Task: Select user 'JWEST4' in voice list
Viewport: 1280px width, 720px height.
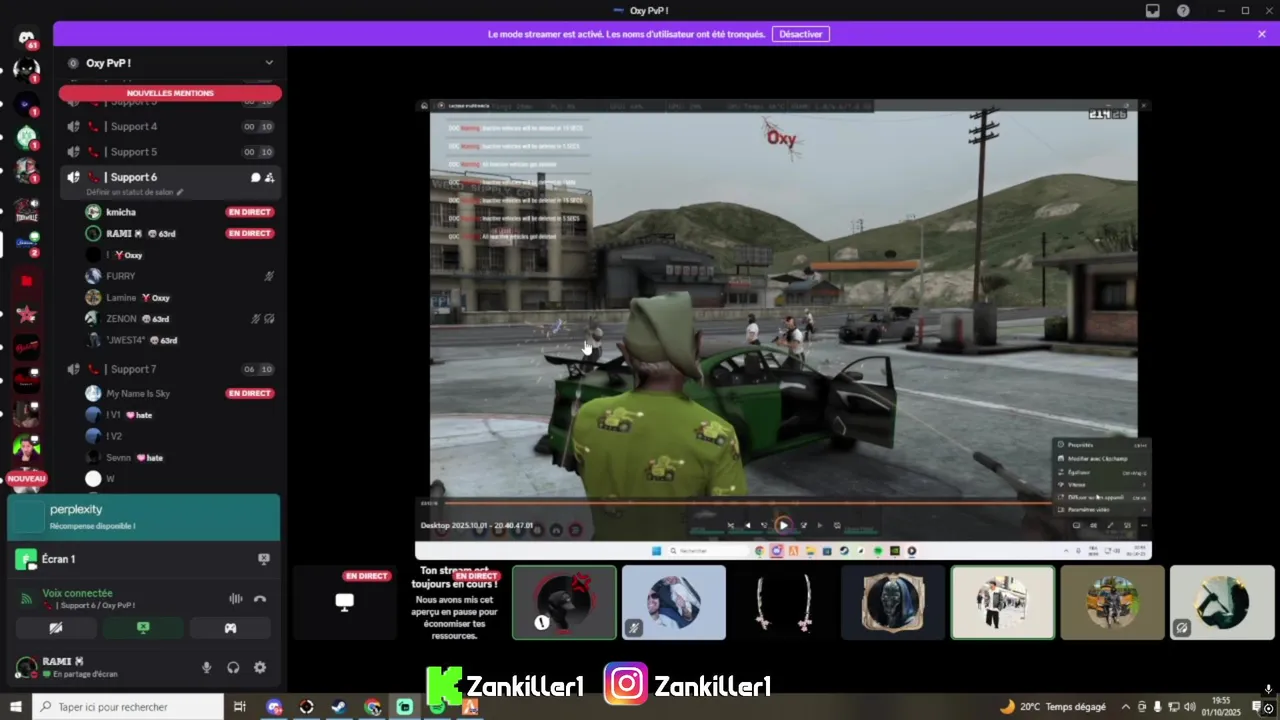Action: (x=126, y=340)
